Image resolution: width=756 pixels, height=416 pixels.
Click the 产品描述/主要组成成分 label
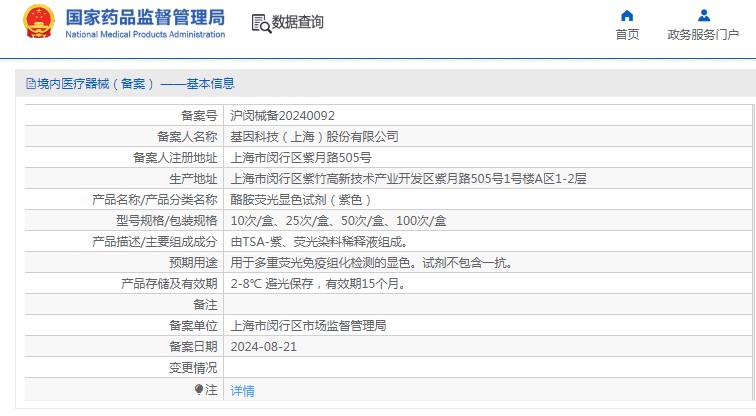155,242
